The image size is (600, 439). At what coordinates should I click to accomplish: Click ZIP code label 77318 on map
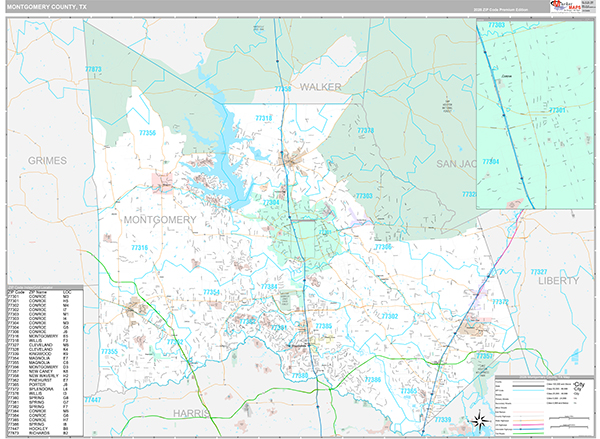[264, 118]
